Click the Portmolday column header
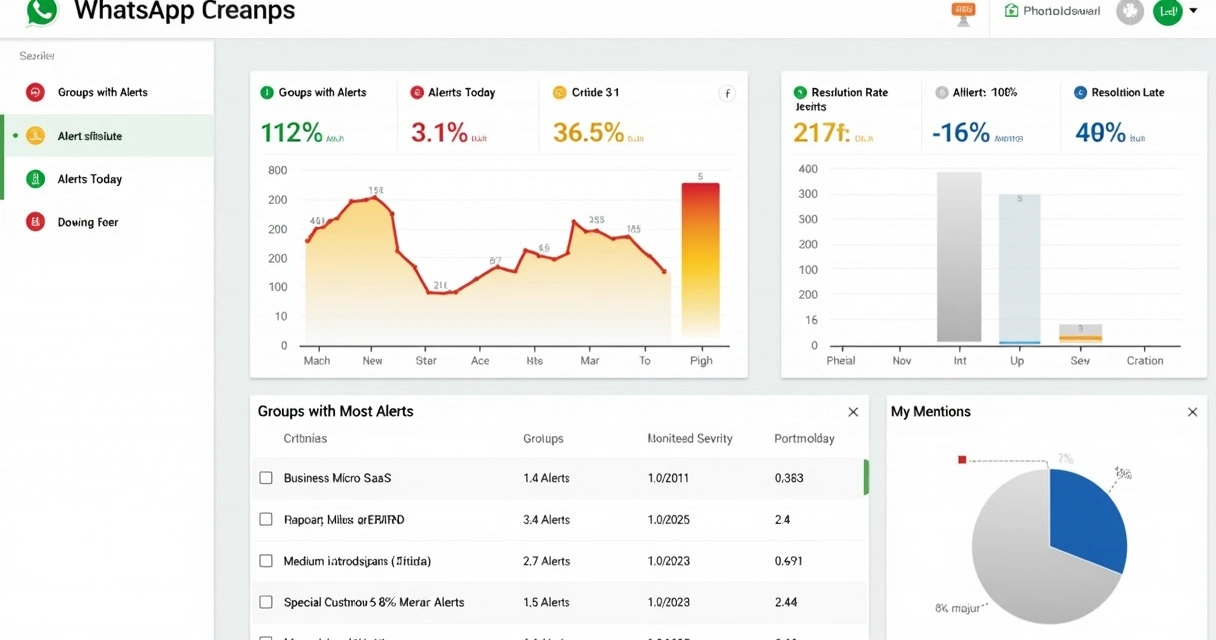The width and height of the screenshot is (1216, 640). 804,439
